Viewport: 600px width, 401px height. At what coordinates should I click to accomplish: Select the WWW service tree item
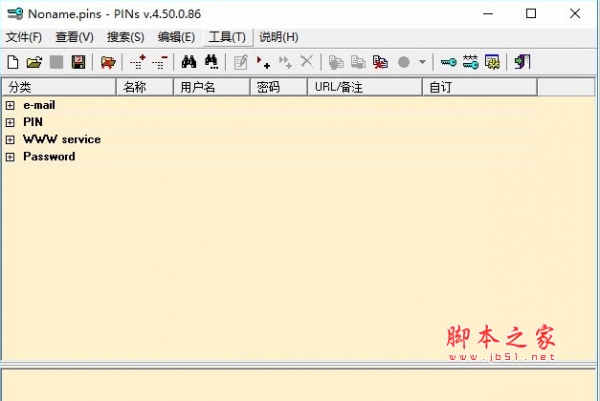pos(62,139)
